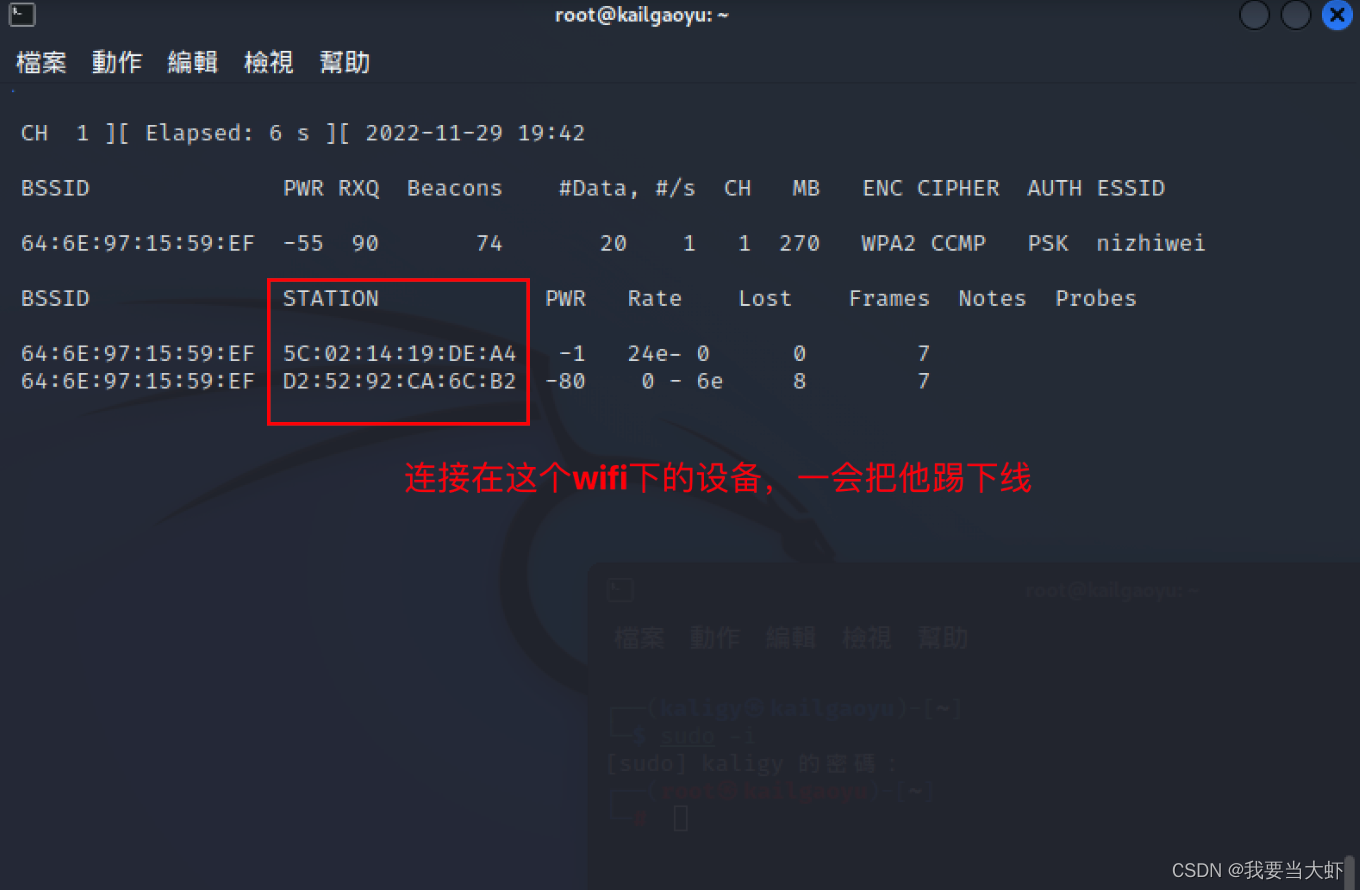Screen dimensions: 1360x890
Task: Click the terminal icon in title bar
Action: click(22, 15)
